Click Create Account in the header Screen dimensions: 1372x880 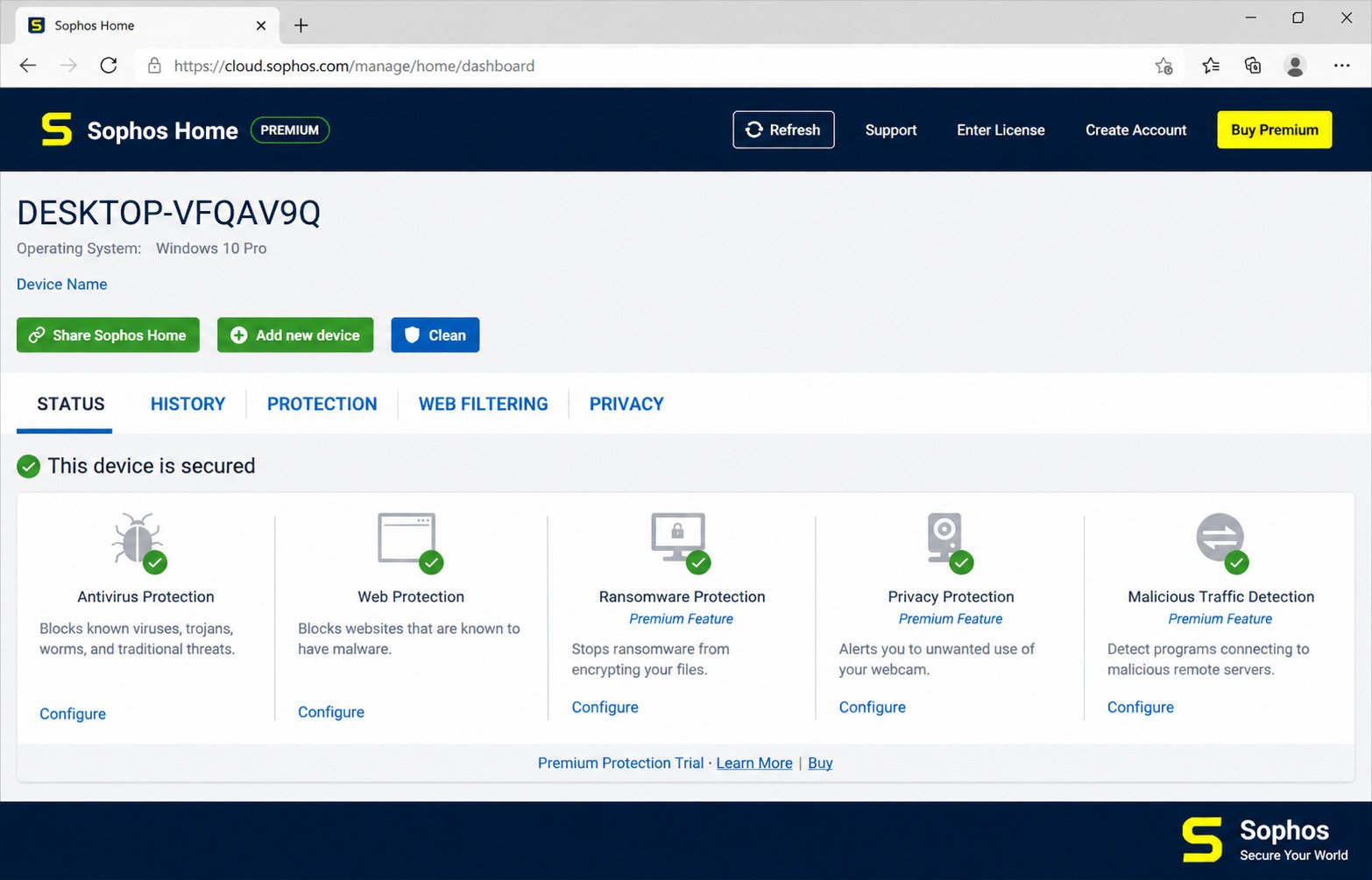point(1135,130)
